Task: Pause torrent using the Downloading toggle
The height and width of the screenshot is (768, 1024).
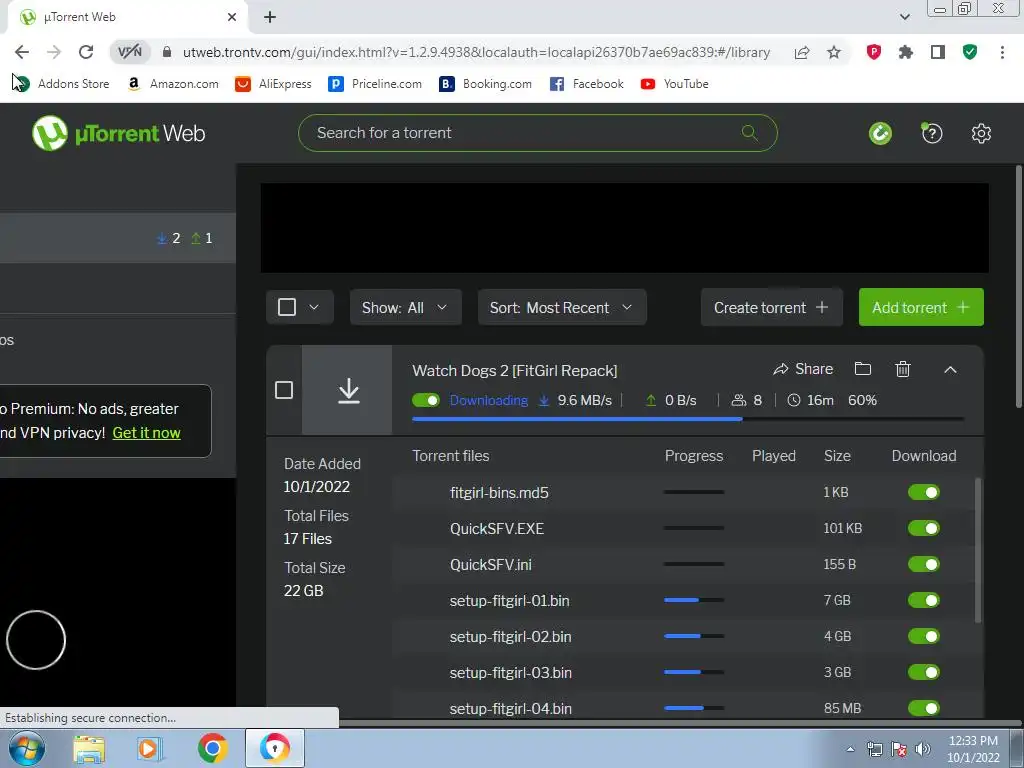Action: [x=426, y=400]
